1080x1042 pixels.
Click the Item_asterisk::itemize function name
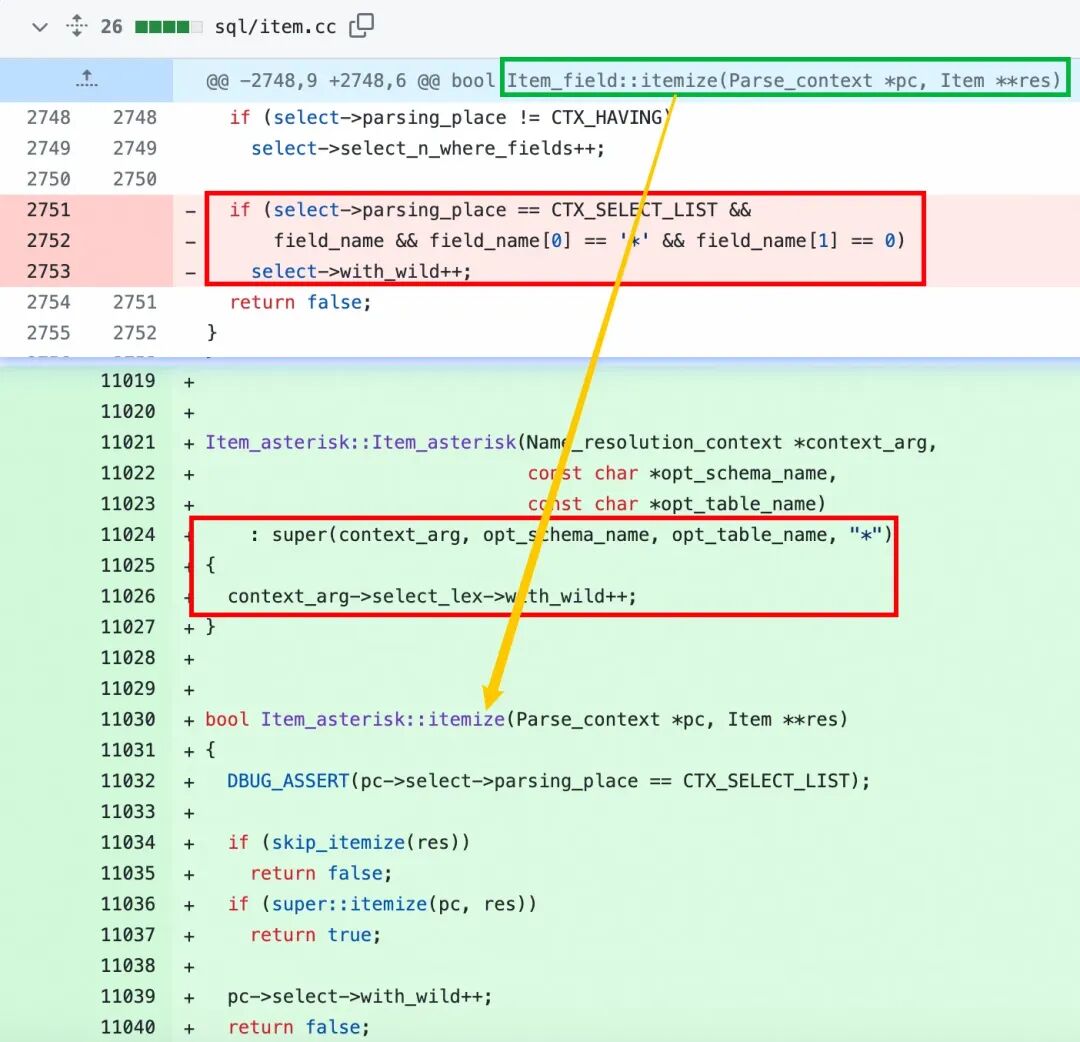tap(382, 719)
